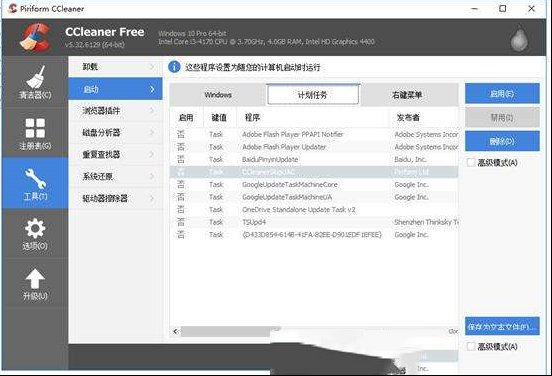Click the Delete (删除) button
552x376 pixels.
(x=502, y=141)
